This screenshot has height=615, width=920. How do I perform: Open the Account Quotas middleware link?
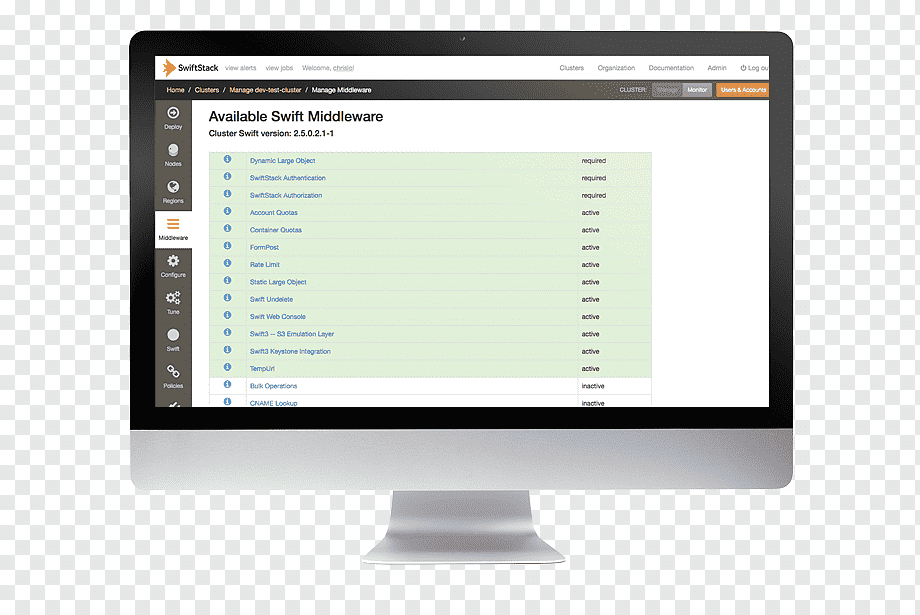(274, 212)
